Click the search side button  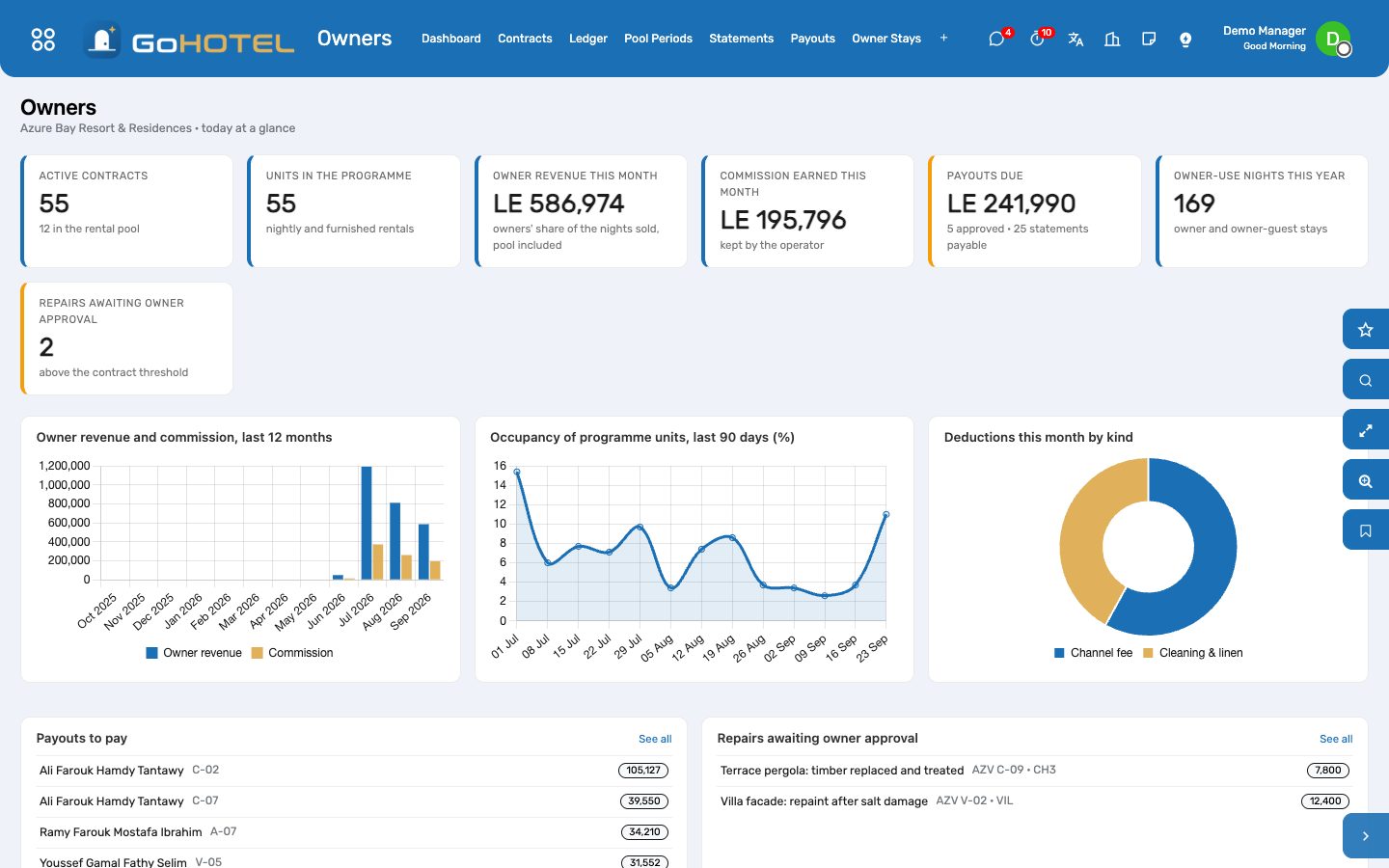point(1366,380)
